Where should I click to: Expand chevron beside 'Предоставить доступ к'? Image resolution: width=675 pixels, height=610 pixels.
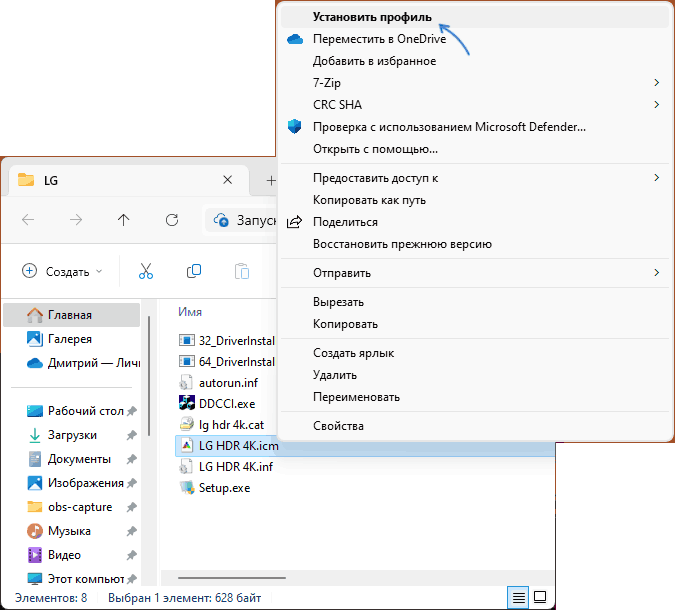click(656, 178)
